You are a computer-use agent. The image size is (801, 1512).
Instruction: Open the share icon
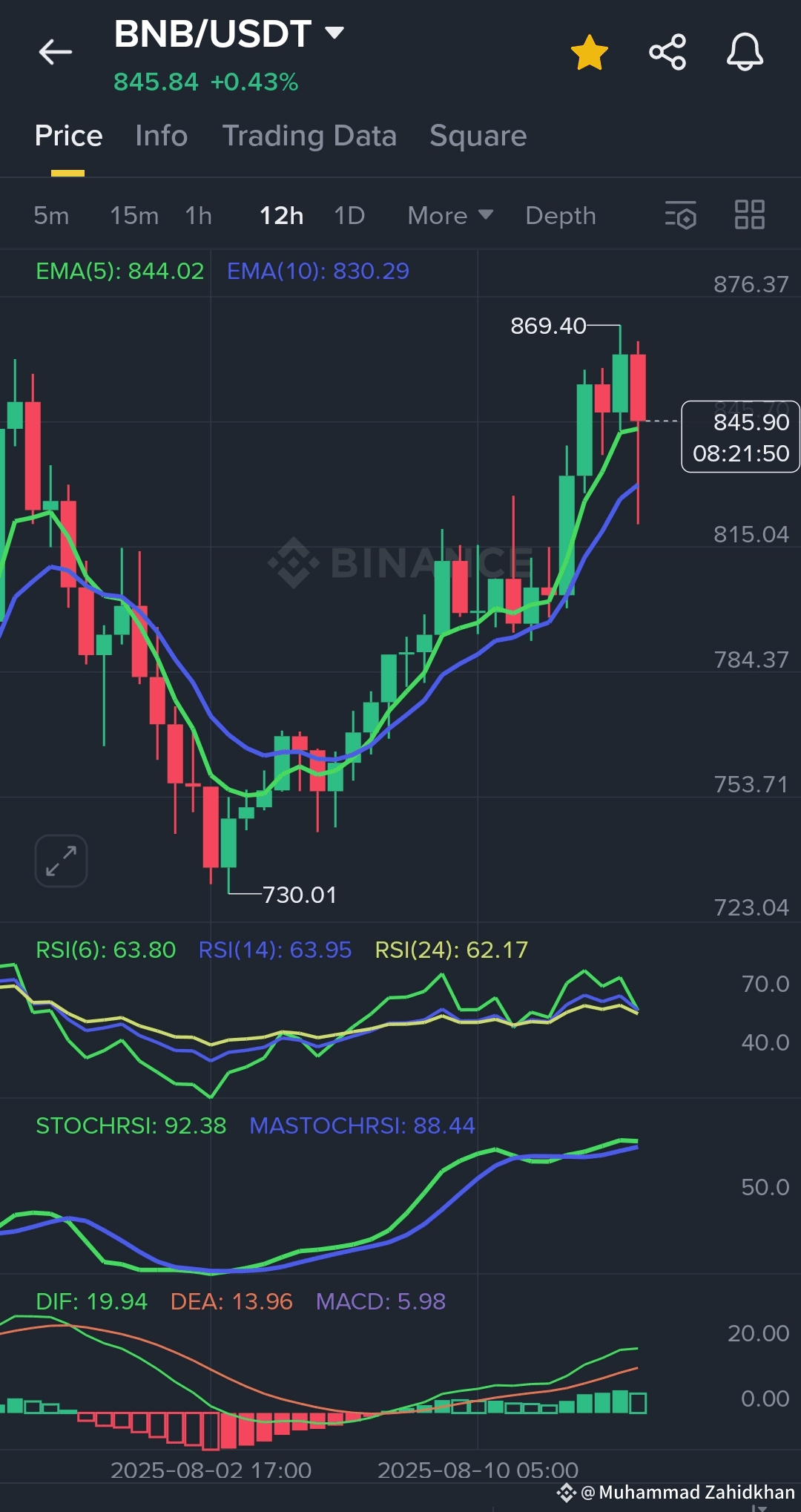pyautogui.click(x=667, y=52)
